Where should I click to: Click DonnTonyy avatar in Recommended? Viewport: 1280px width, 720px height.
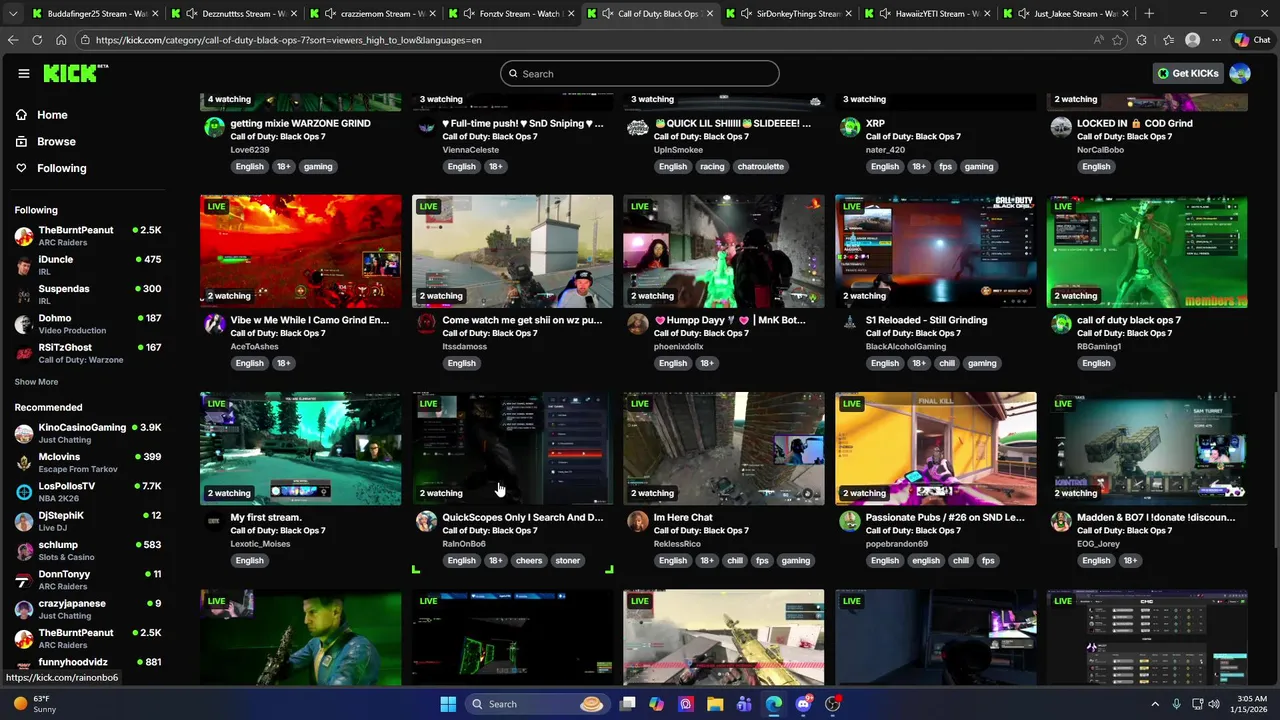tap(24, 580)
